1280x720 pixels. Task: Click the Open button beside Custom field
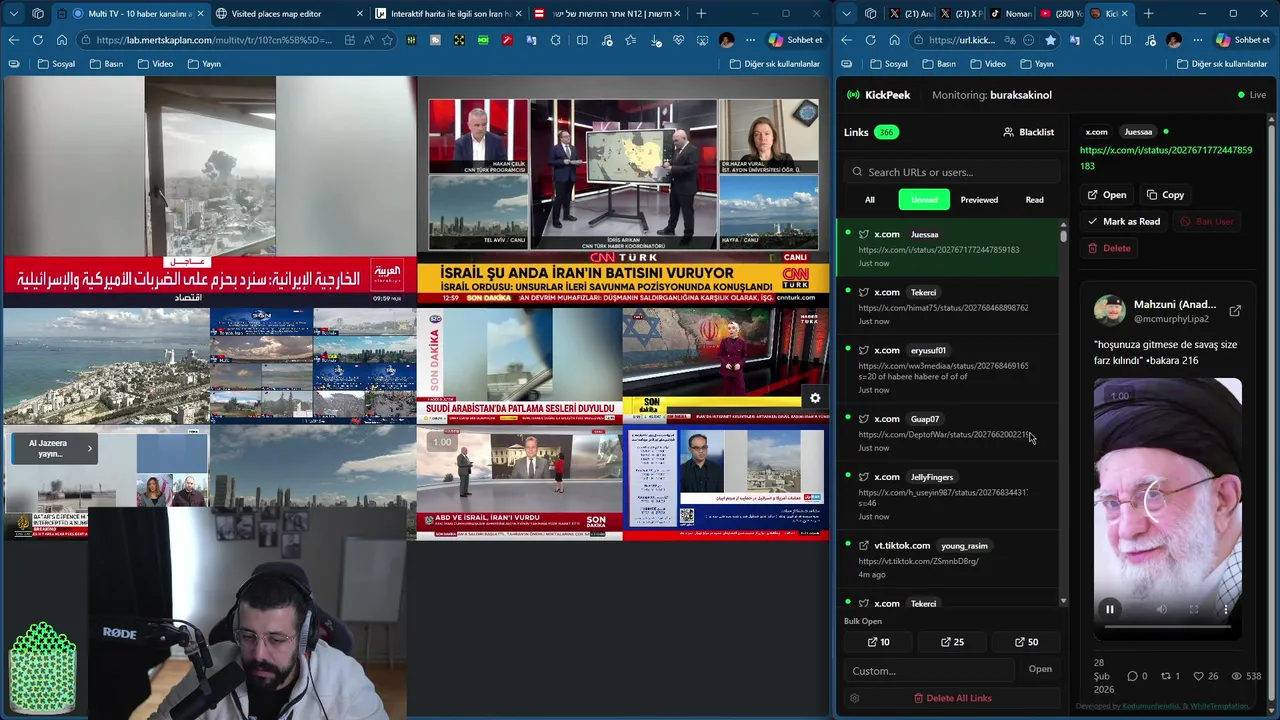pos(1040,669)
